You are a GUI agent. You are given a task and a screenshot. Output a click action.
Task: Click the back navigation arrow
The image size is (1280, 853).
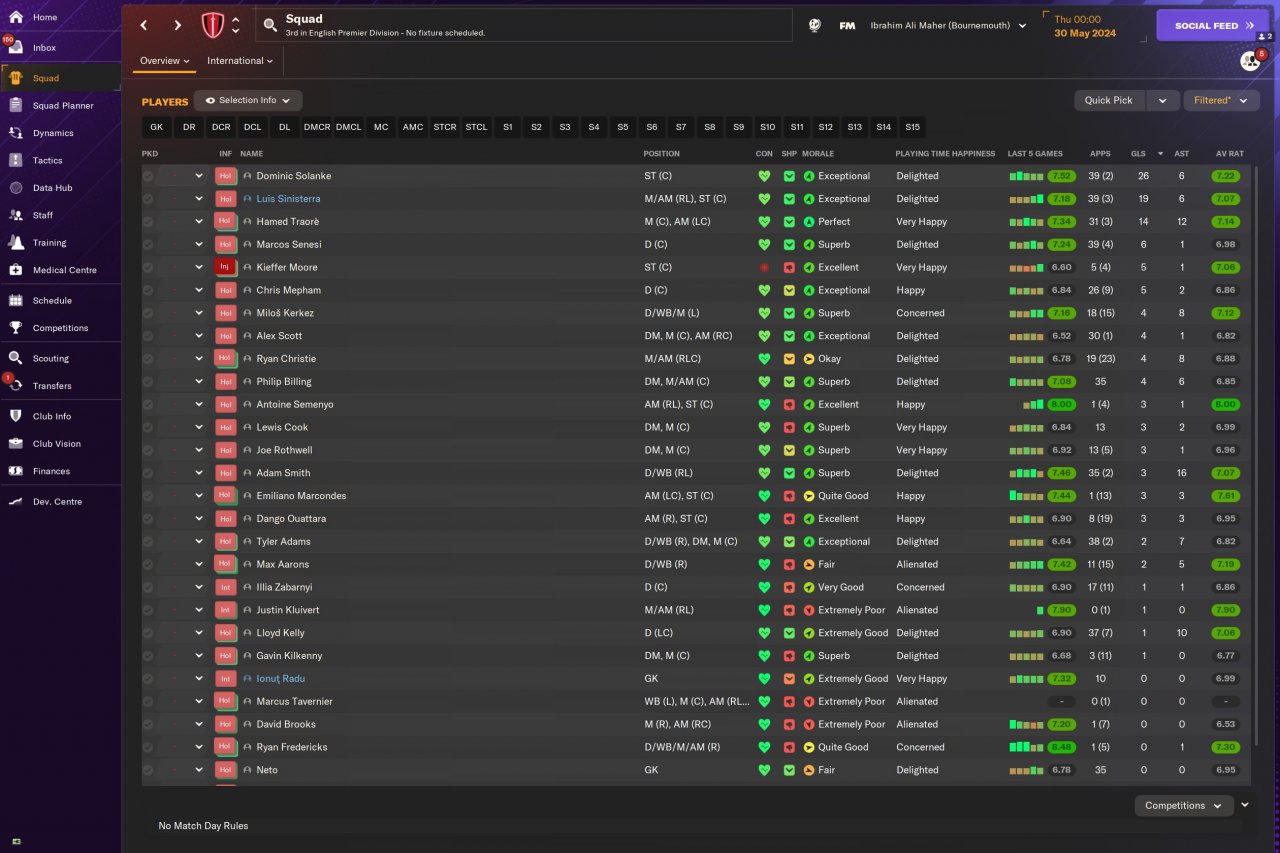coord(144,25)
